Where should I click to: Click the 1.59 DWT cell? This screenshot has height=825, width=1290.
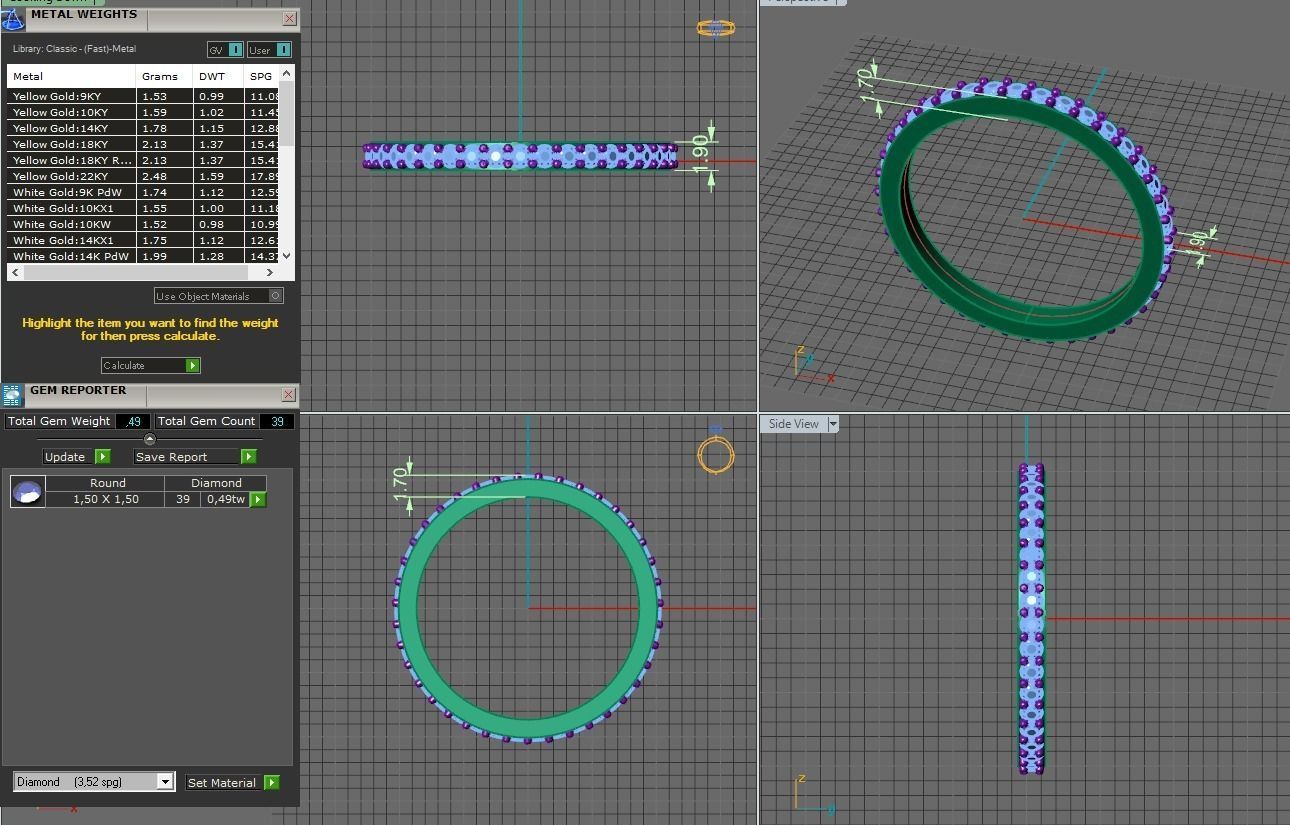coord(218,176)
